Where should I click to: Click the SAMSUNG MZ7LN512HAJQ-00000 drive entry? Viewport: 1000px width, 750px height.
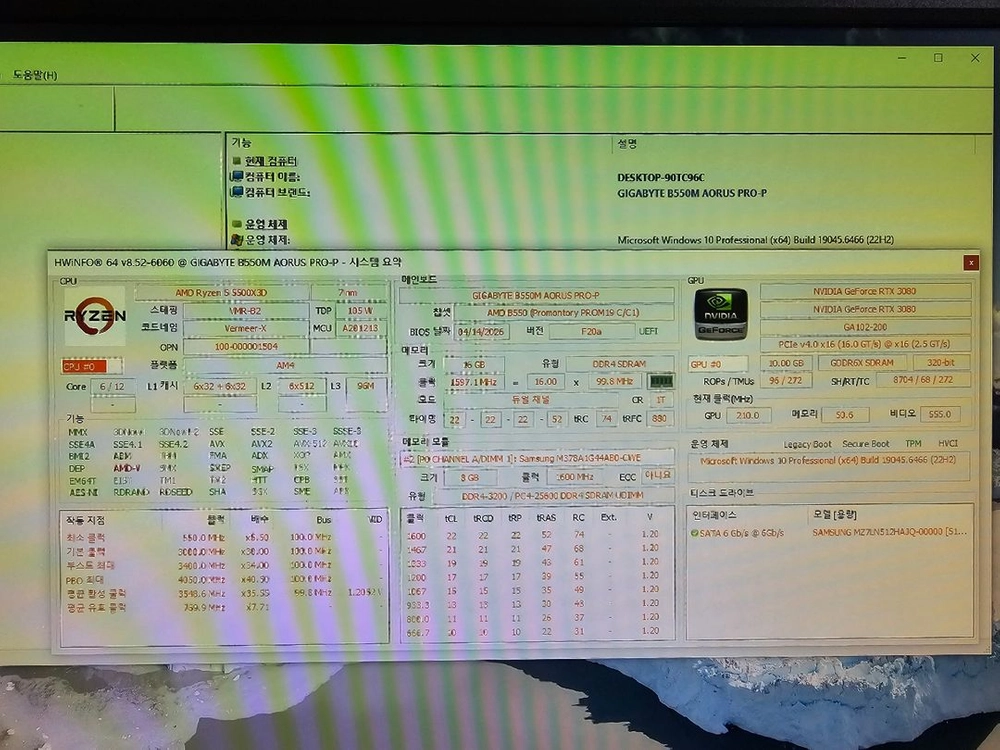[x=889, y=532]
